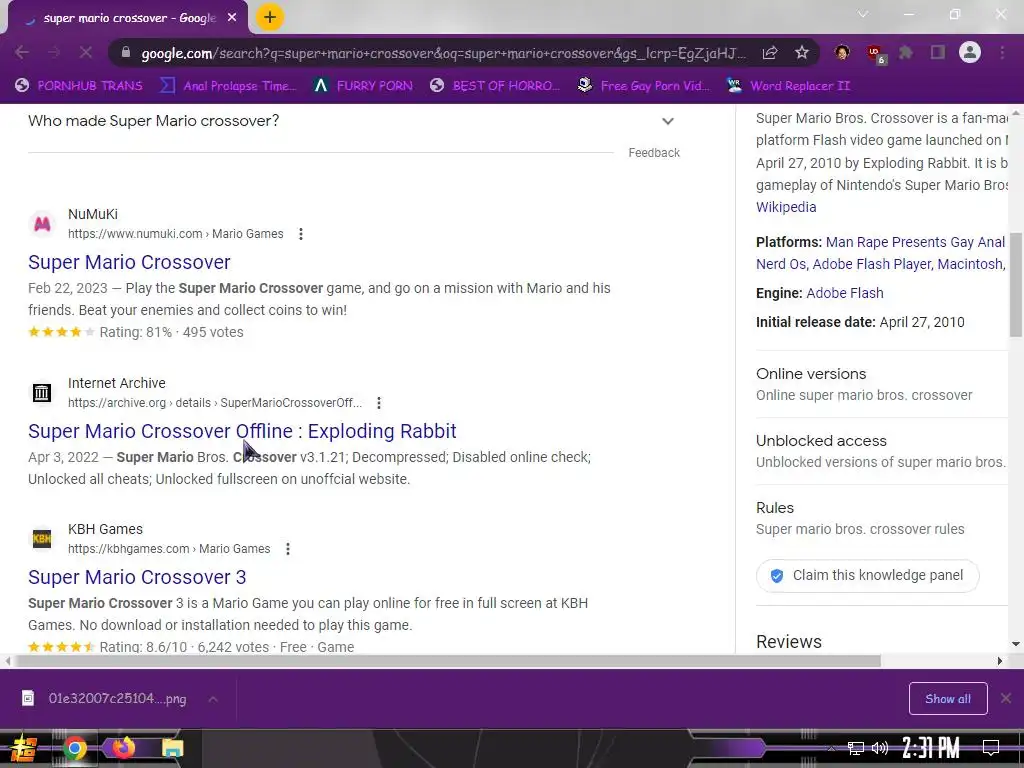Focus the google.com address bar
The image size is (1024, 768).
tap(443, 53)
